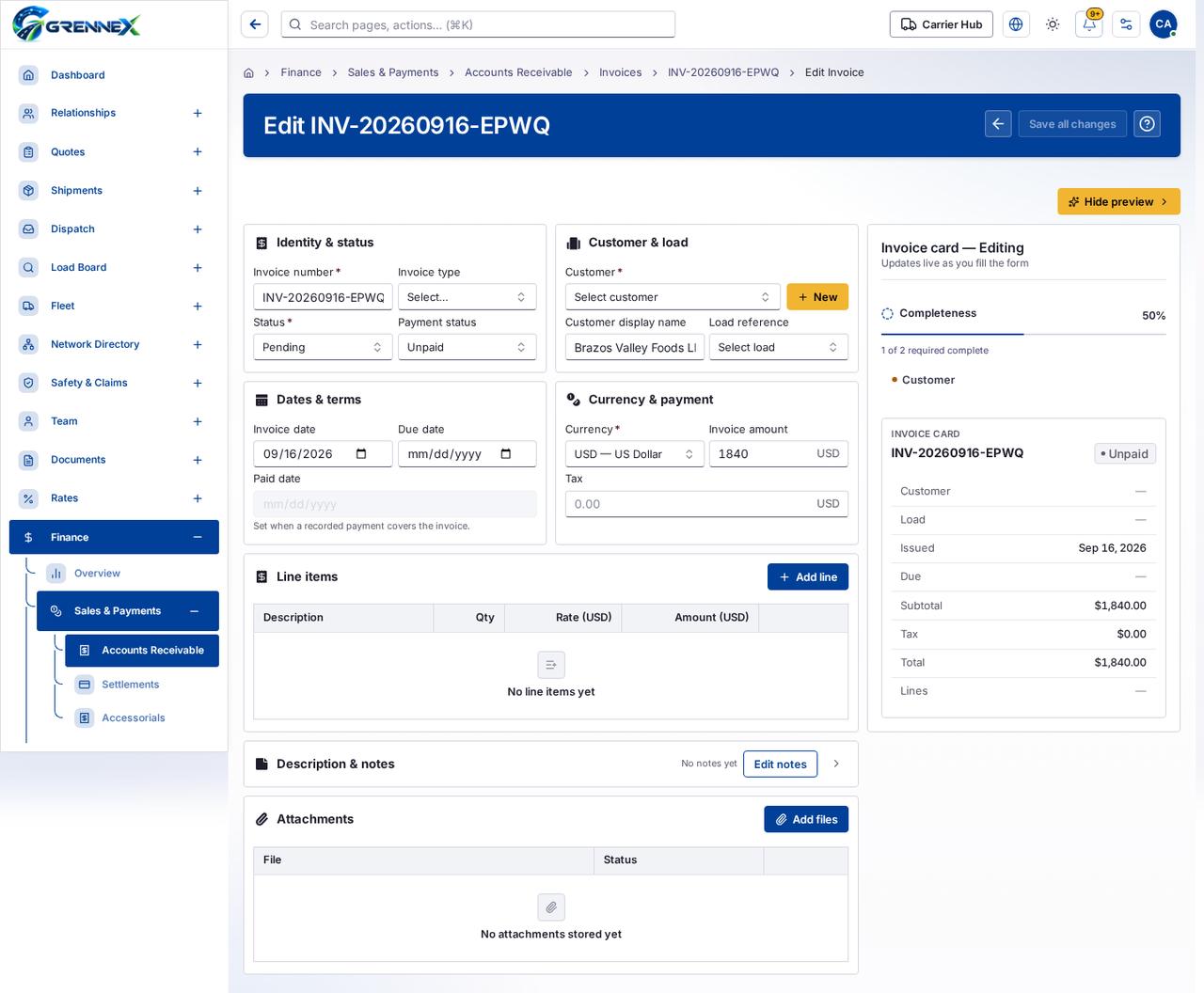
Task: Expand the Description & notes chevron
Action: coord(836,764)
